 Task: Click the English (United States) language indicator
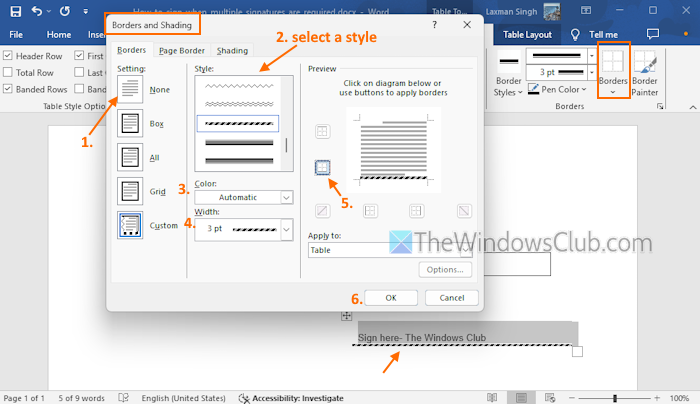[x=183, y=398]
